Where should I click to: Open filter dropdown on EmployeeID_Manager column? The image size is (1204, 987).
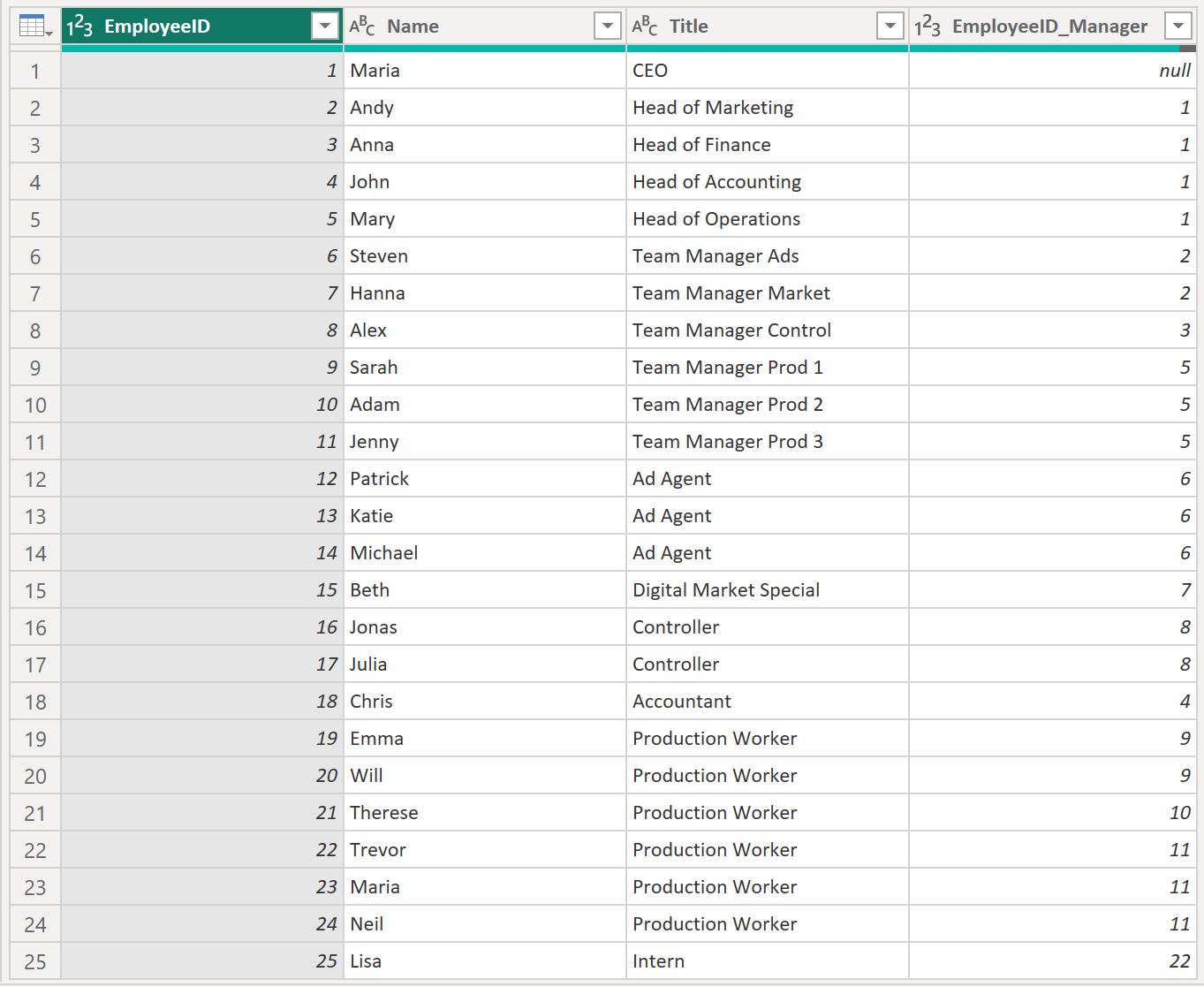[1178, 26]
